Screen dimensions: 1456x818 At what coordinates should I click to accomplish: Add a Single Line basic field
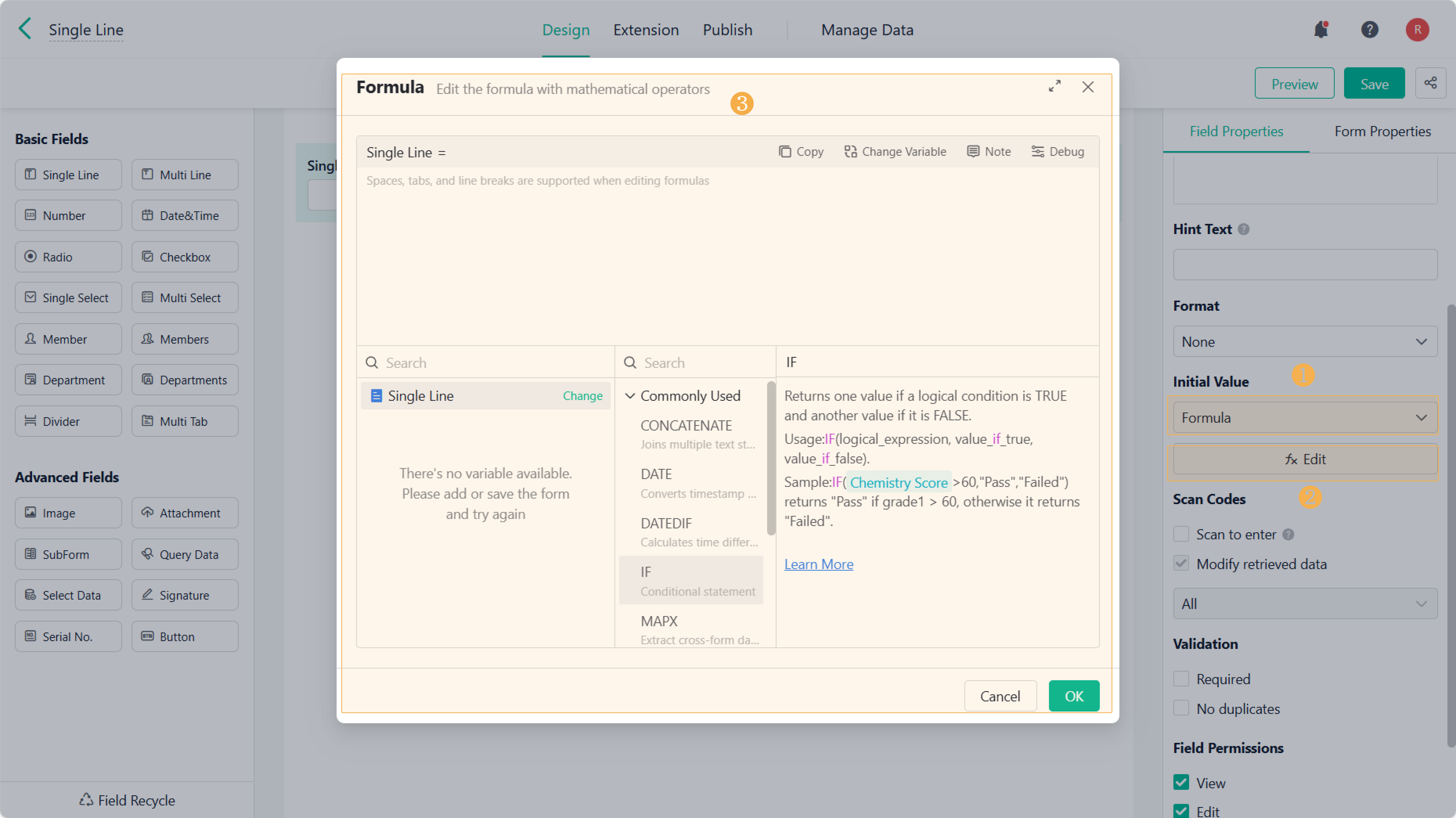pyautogui.click(x=68, y=175)
